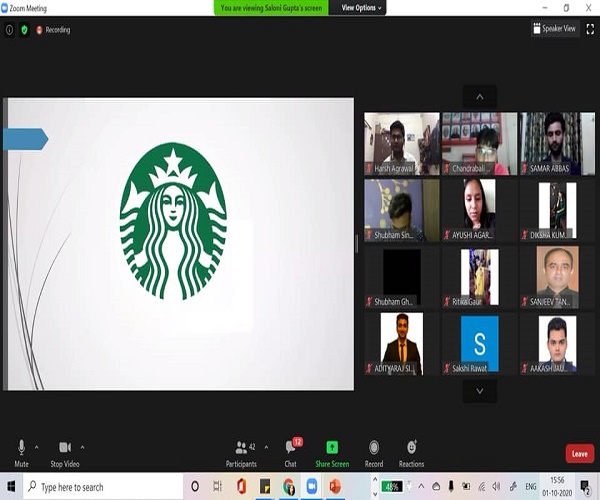
Task: Select Sakshi Rawat tile
Action: [x=479, y=344]
